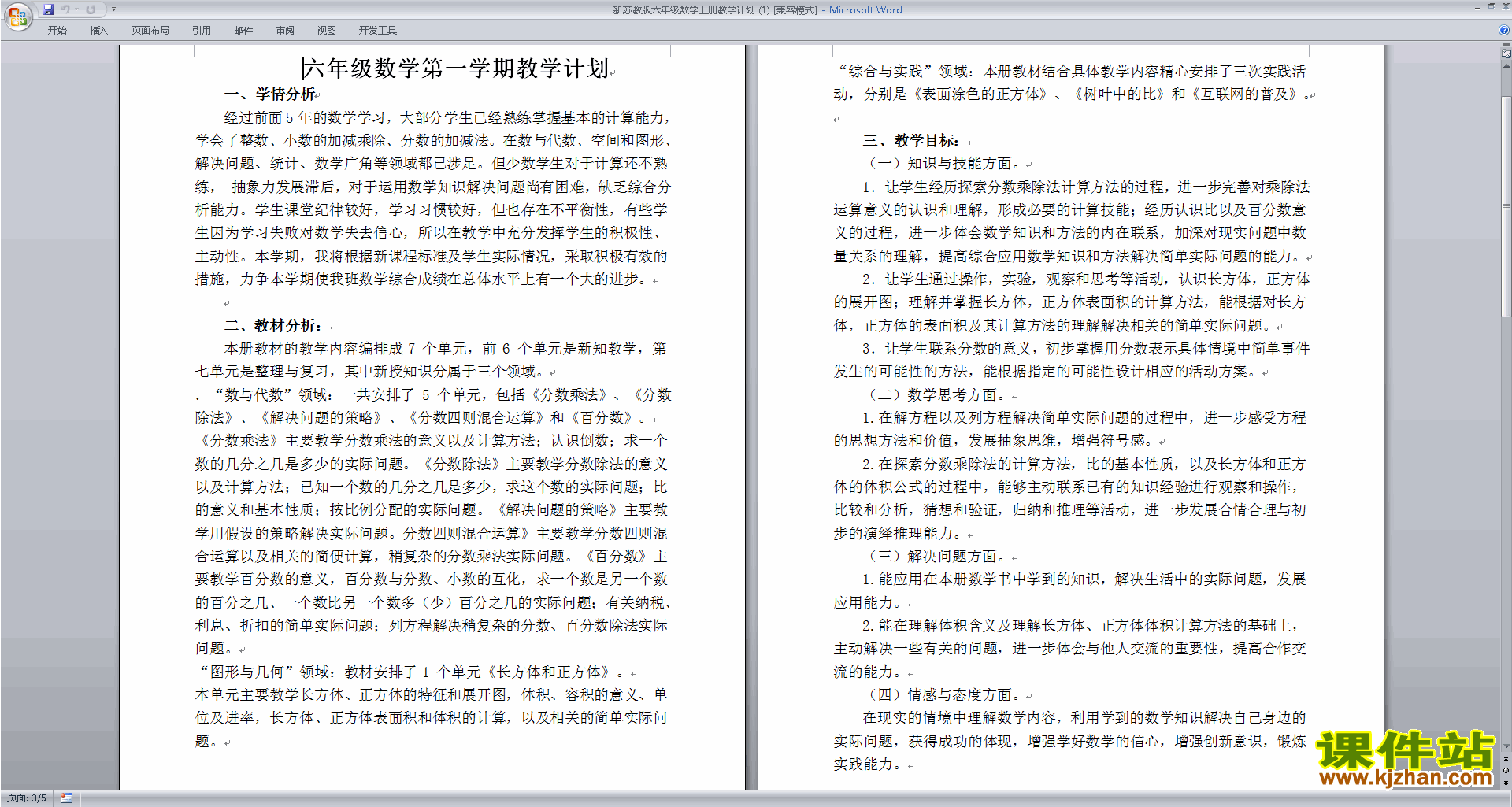
Task: Click the page count 页面: 3/5 in the status bar
Action: click(27, 798)
